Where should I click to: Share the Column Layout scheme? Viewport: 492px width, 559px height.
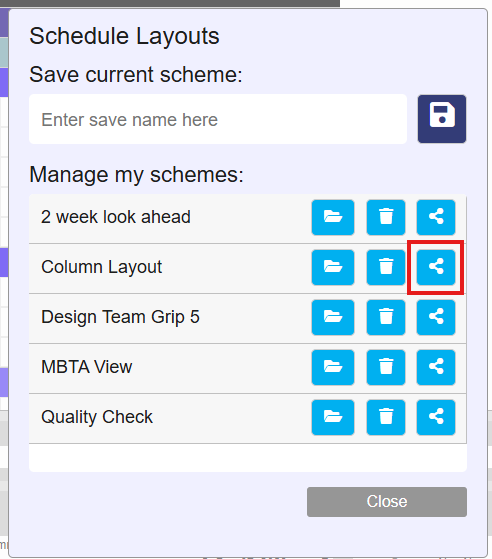click(436, 267)
